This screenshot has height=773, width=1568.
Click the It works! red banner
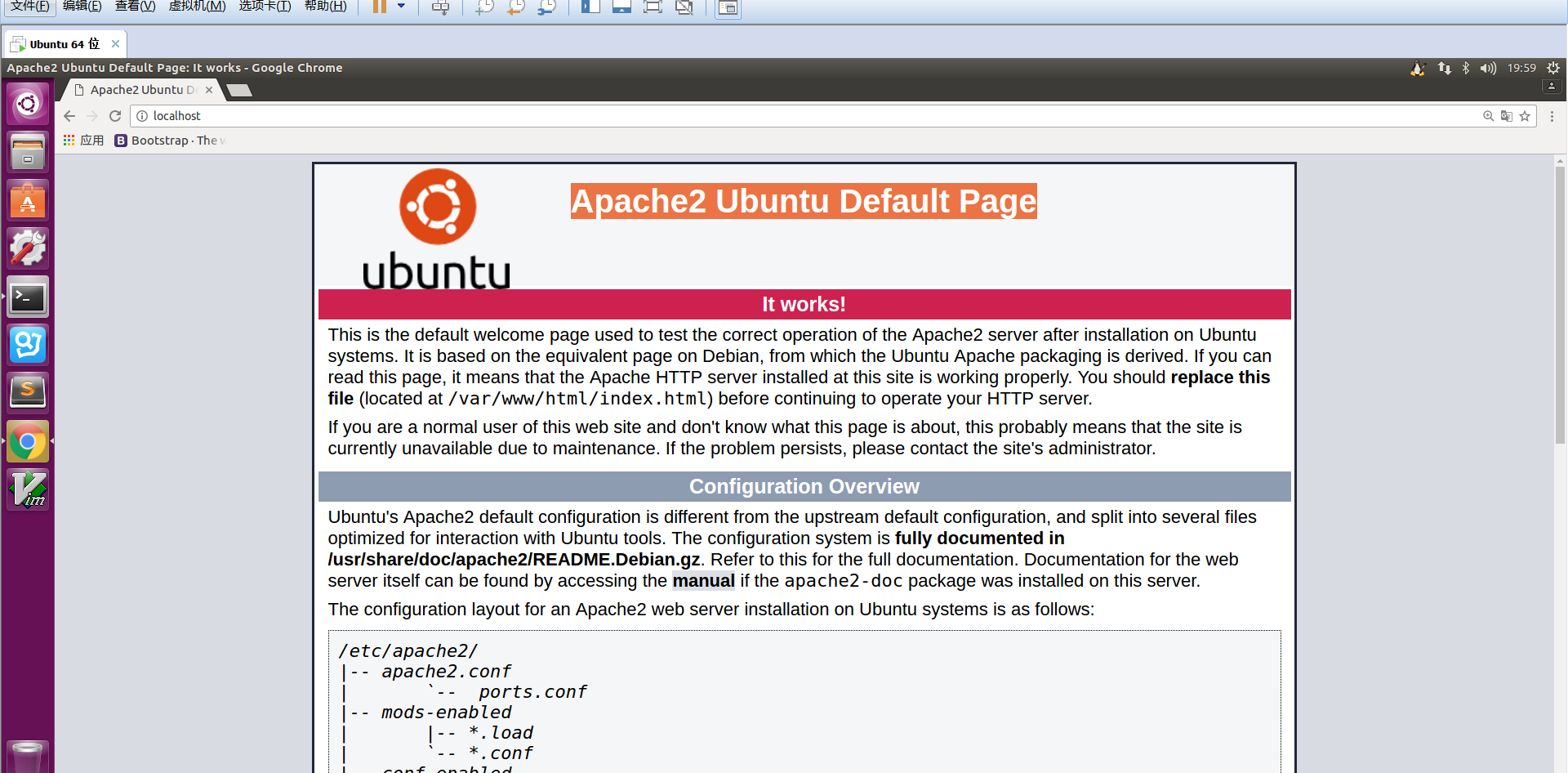coord(804,304)
